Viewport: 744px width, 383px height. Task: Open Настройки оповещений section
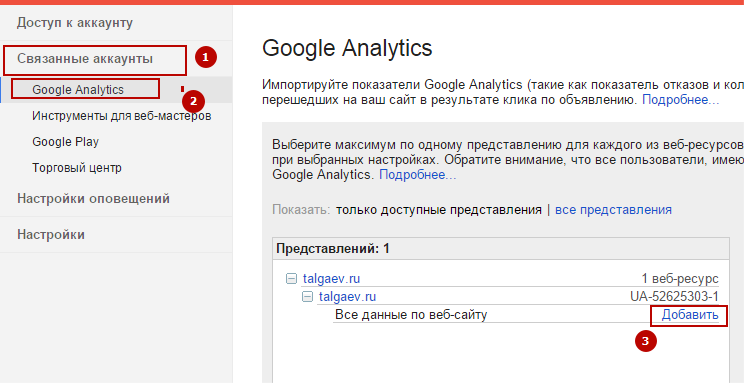pos(93,198)
